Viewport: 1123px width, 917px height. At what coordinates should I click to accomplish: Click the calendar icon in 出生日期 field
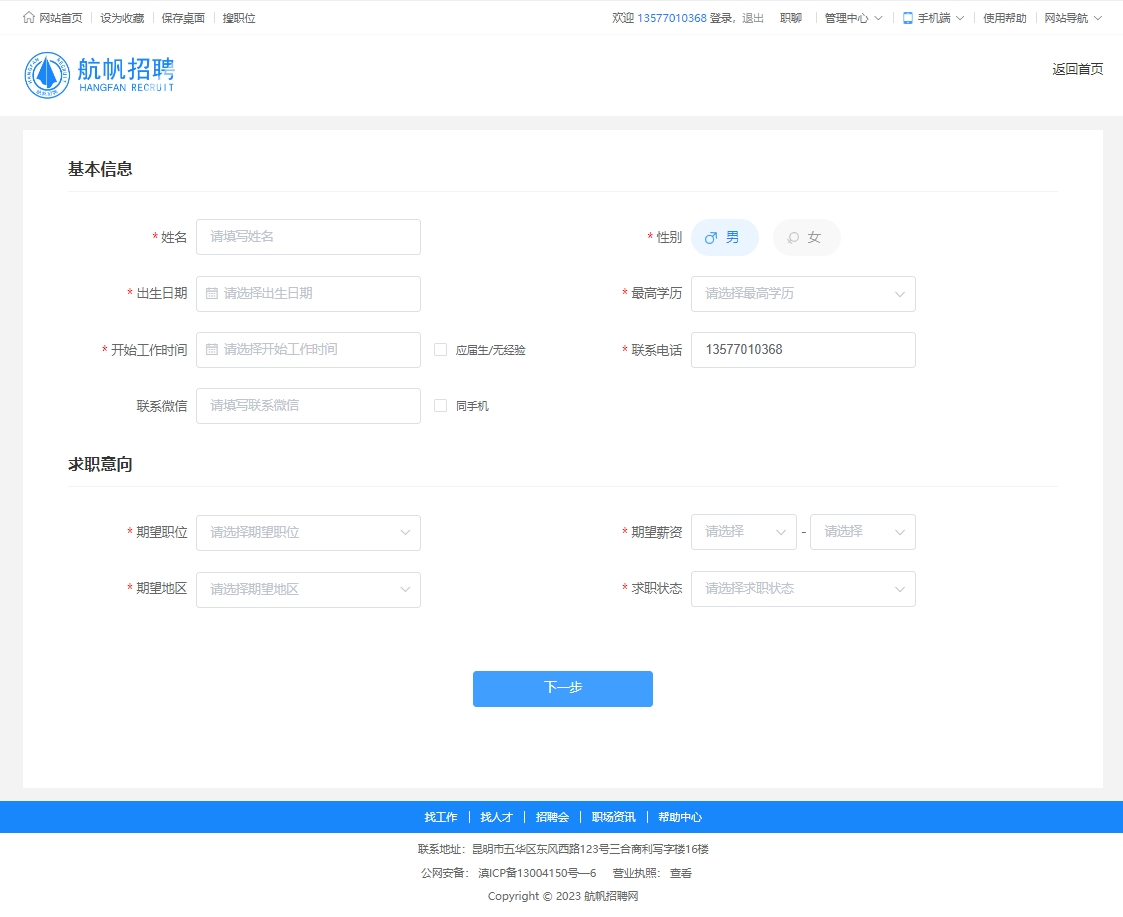(212, 294)
